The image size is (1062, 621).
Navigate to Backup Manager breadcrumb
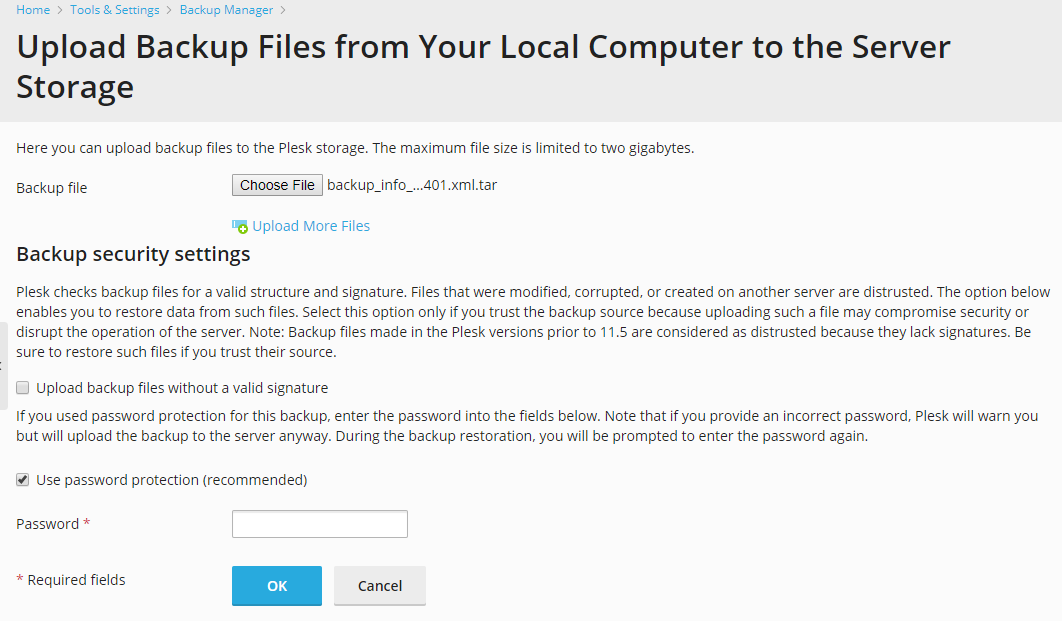pyautogui.click(x=226, y=10)
